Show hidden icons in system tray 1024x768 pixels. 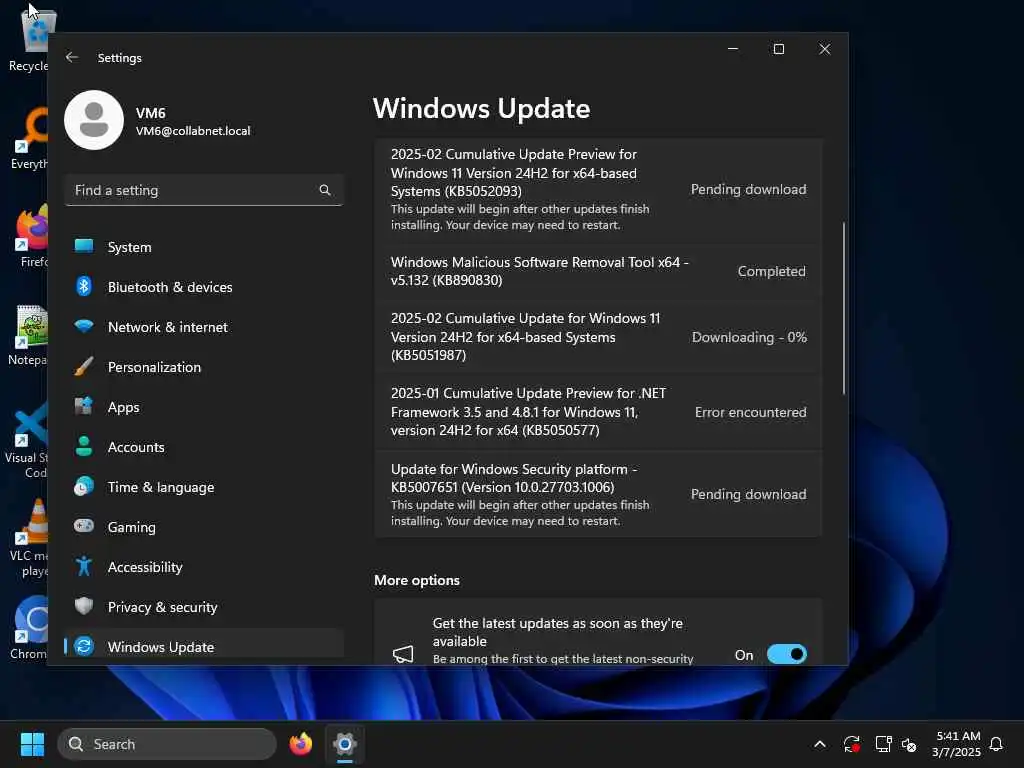click(x=820, y=744)
